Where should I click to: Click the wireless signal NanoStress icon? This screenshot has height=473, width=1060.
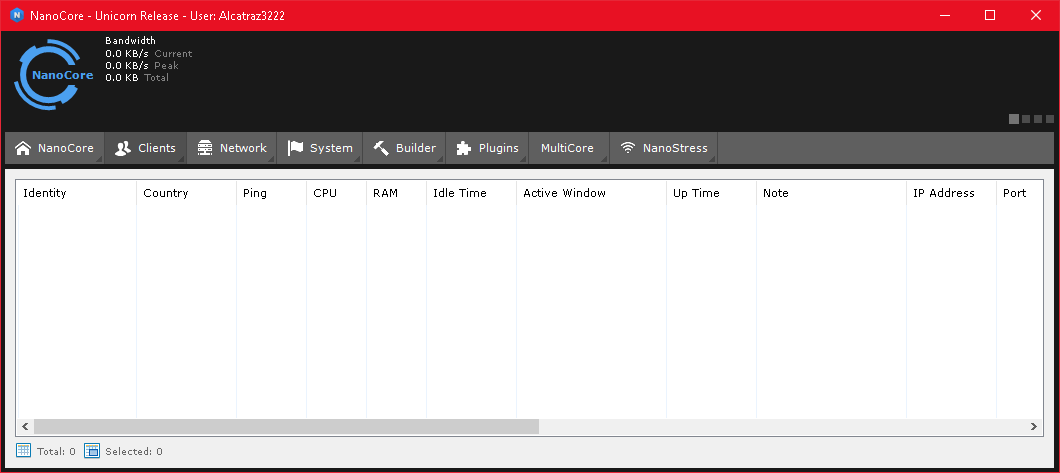pyautogui.click(x=628, y=148)
